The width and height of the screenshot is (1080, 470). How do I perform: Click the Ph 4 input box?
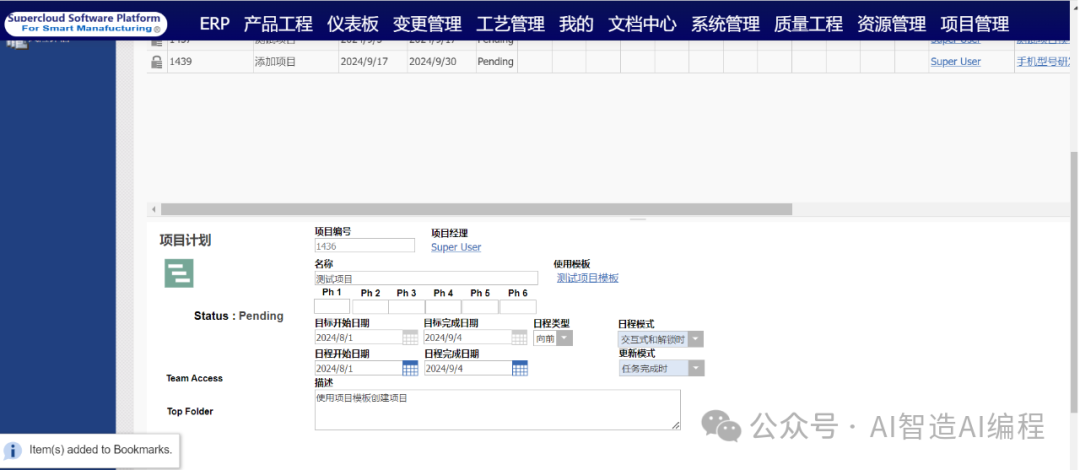click(x=443, y=307)
